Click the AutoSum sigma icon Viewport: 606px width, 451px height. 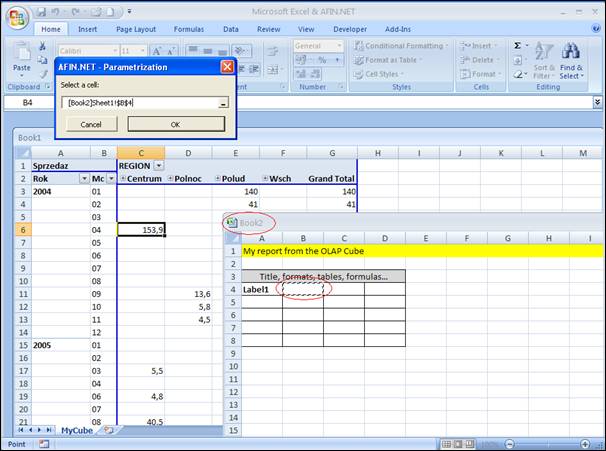[517, 46]
